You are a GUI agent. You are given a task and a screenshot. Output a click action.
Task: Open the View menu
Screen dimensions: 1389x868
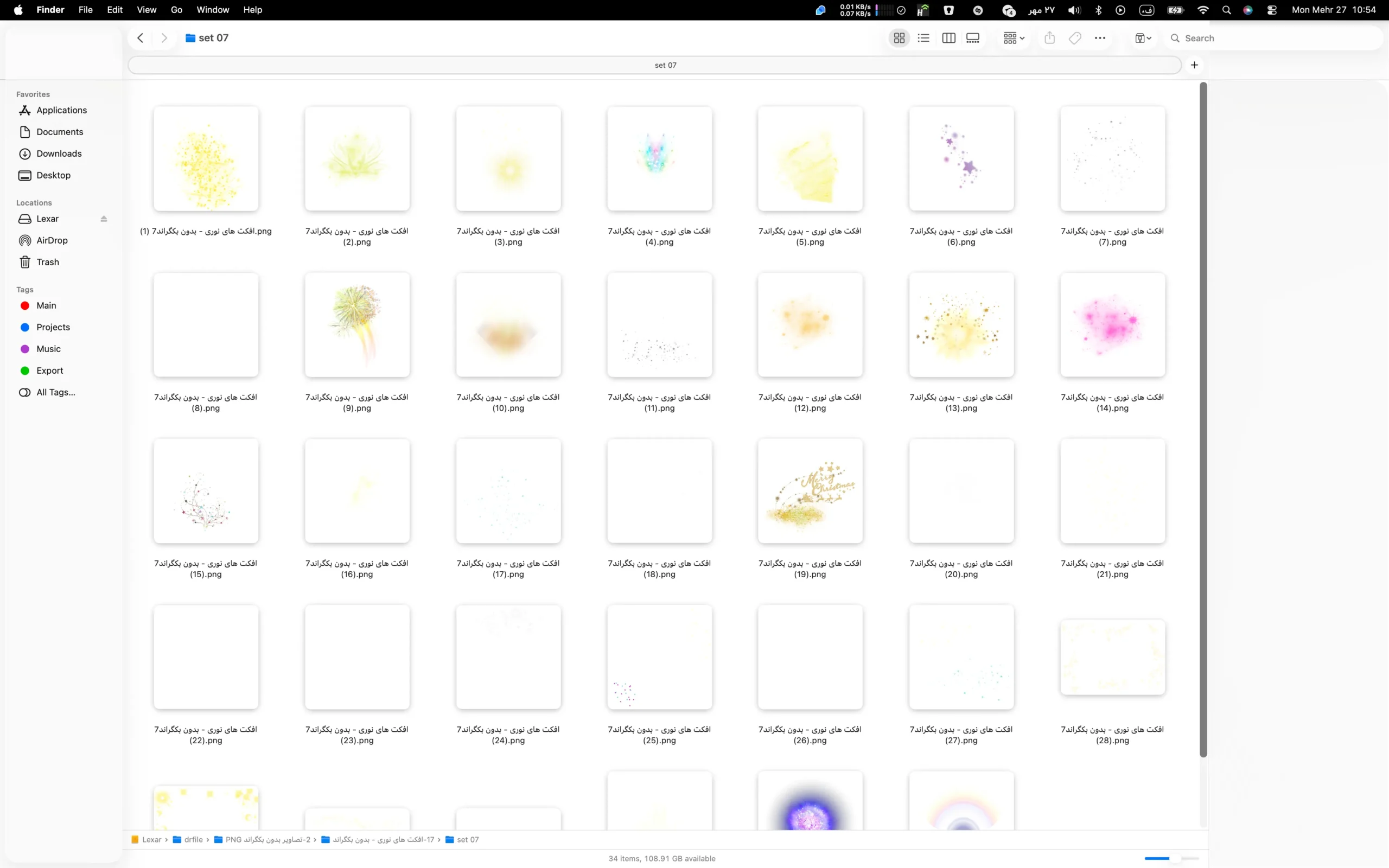coord(146,10)
